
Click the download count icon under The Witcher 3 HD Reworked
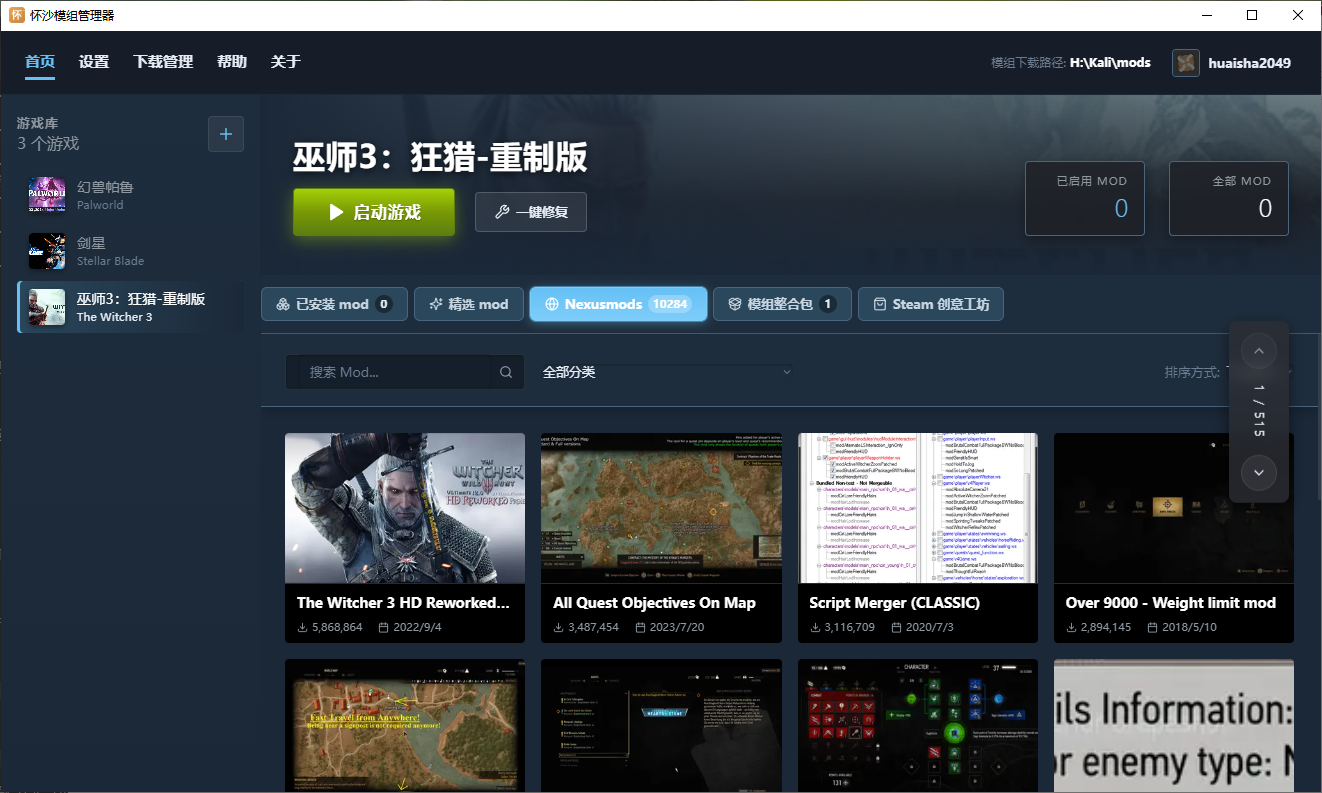303,627
